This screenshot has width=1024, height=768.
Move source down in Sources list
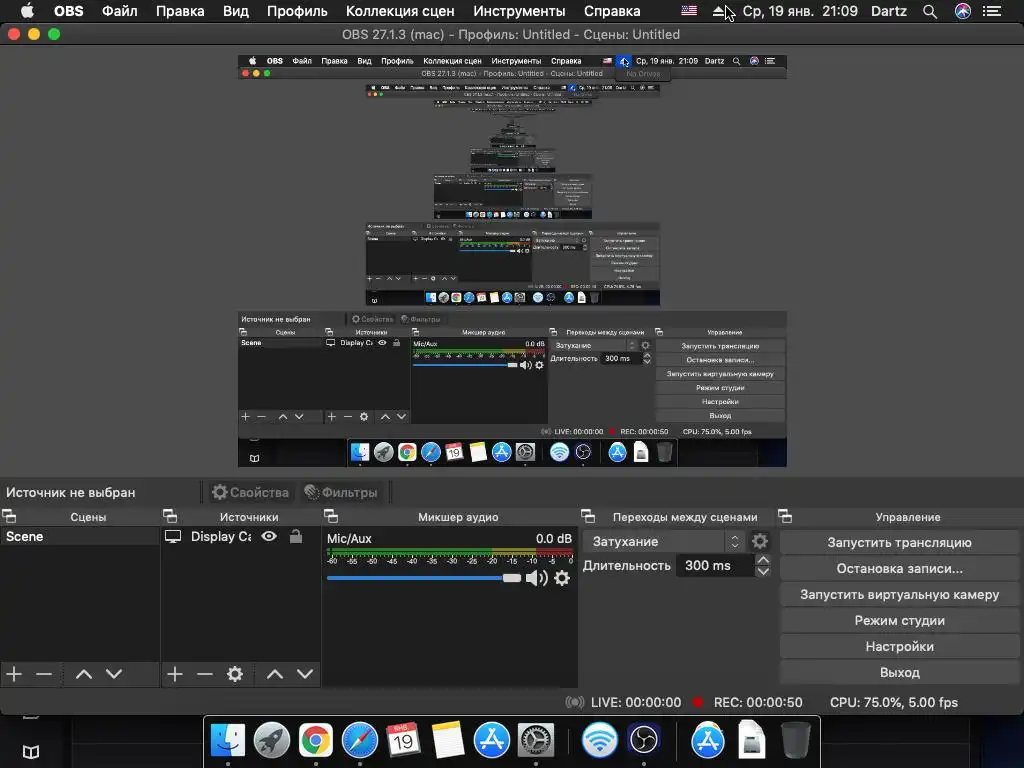click(x=305, y=674)
